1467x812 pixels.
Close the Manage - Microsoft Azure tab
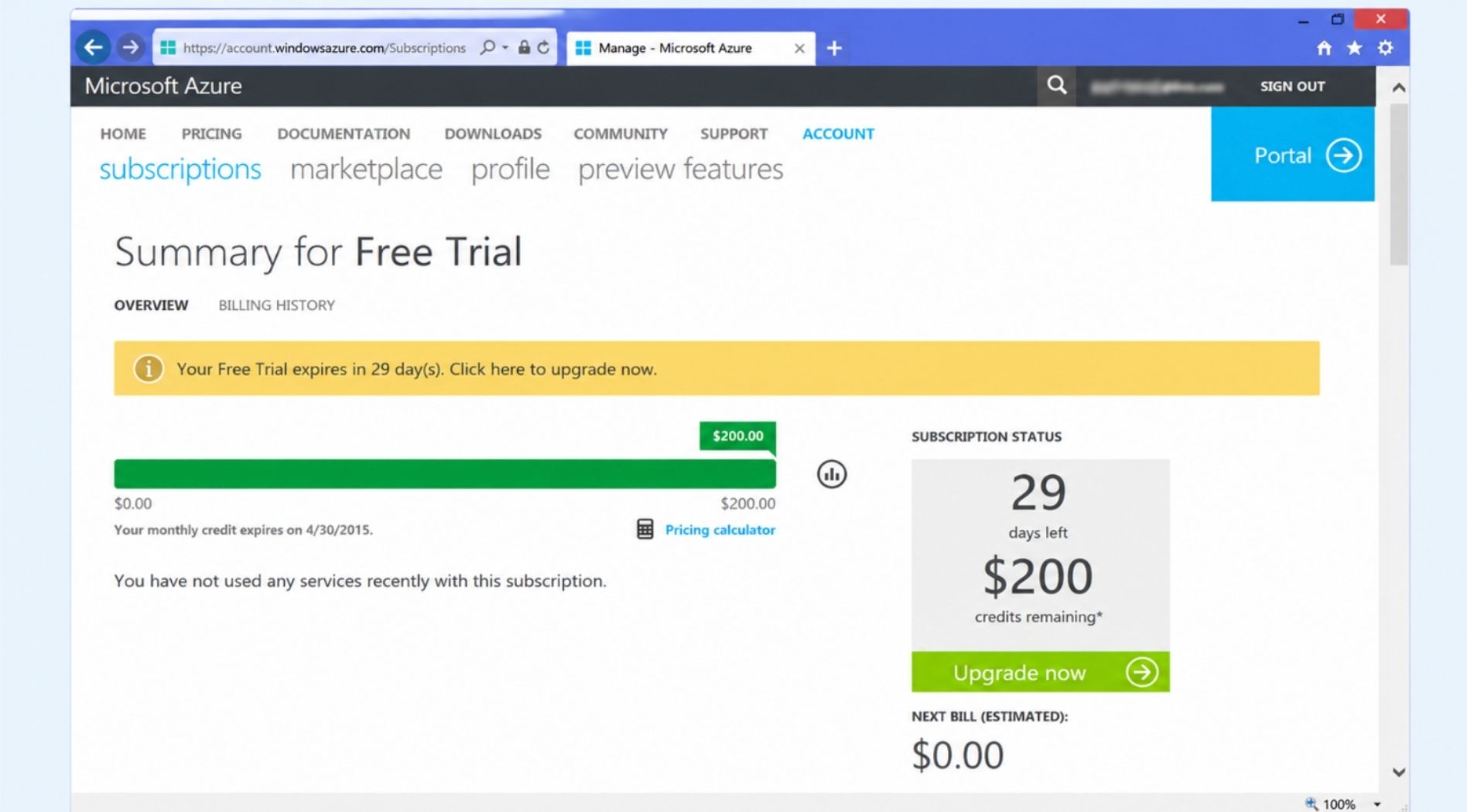click(x=799, y=48)
